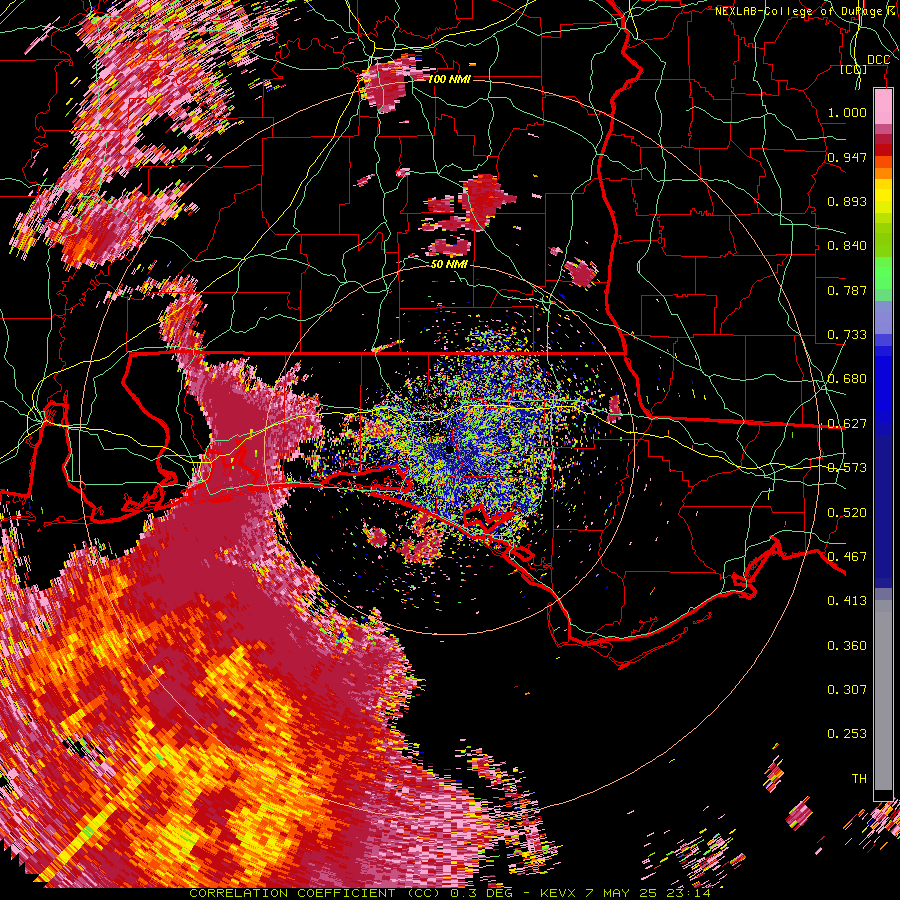Pick the gray color bar segment
900x900 pixels.
[883, 695]
